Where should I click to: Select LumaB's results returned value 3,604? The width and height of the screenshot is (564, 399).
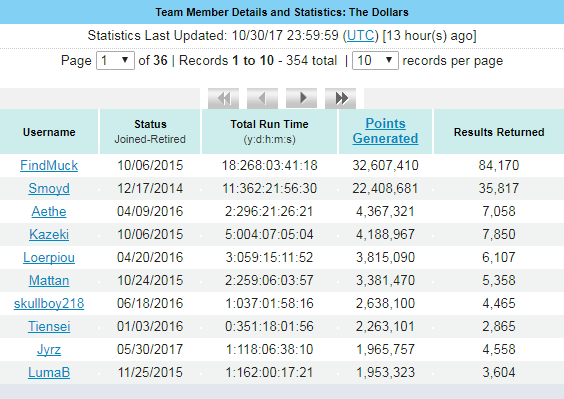(499, 373)
